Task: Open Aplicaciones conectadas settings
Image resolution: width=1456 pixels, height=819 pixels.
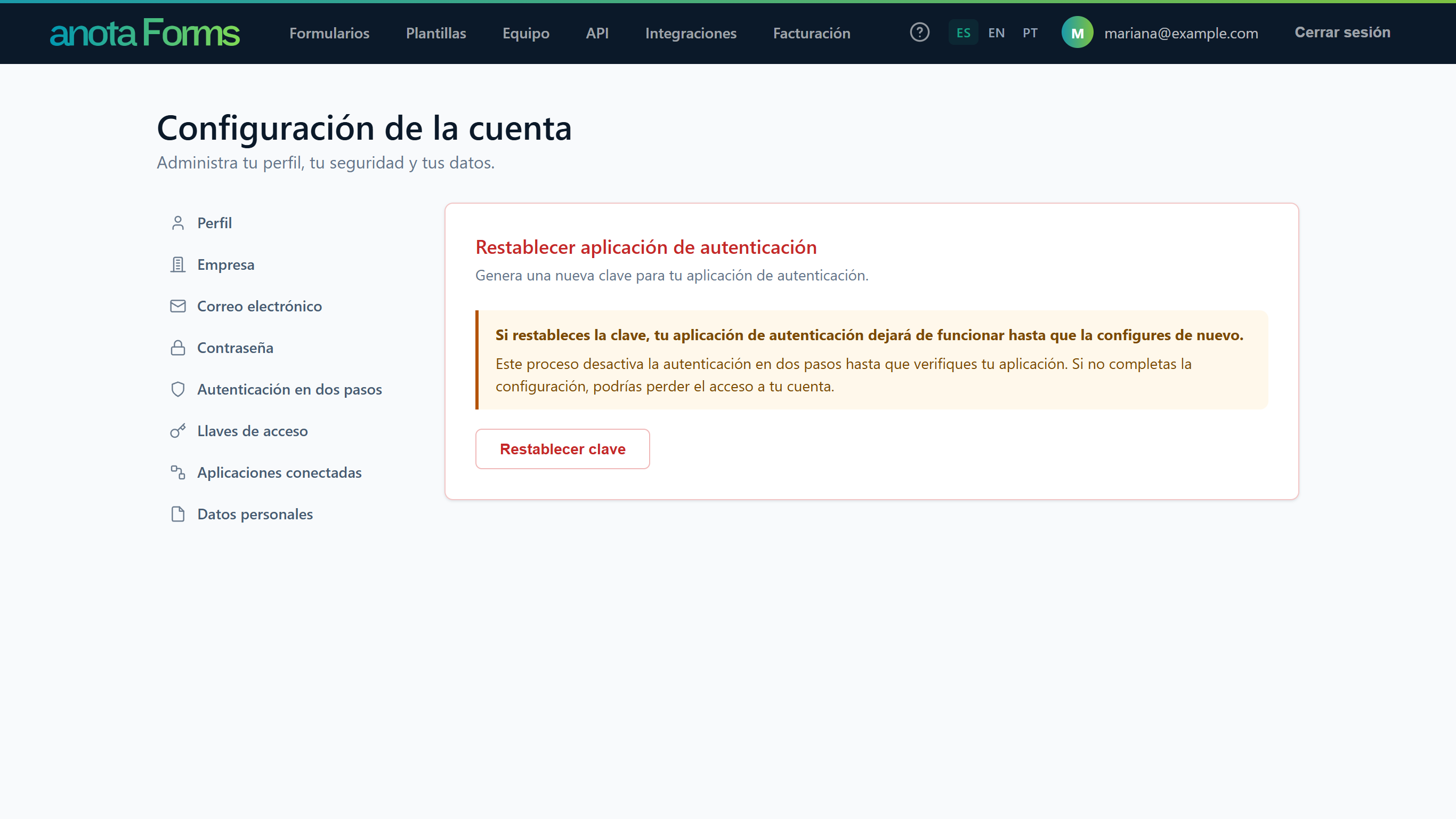Action: [282, 472]
